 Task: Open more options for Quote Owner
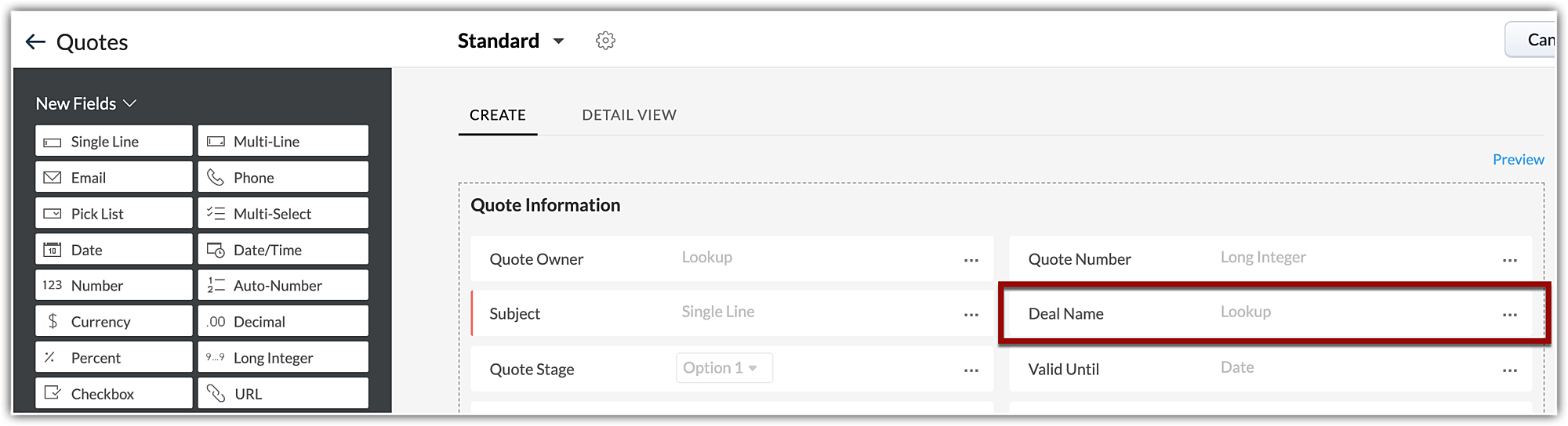click(x=971, y=261)
